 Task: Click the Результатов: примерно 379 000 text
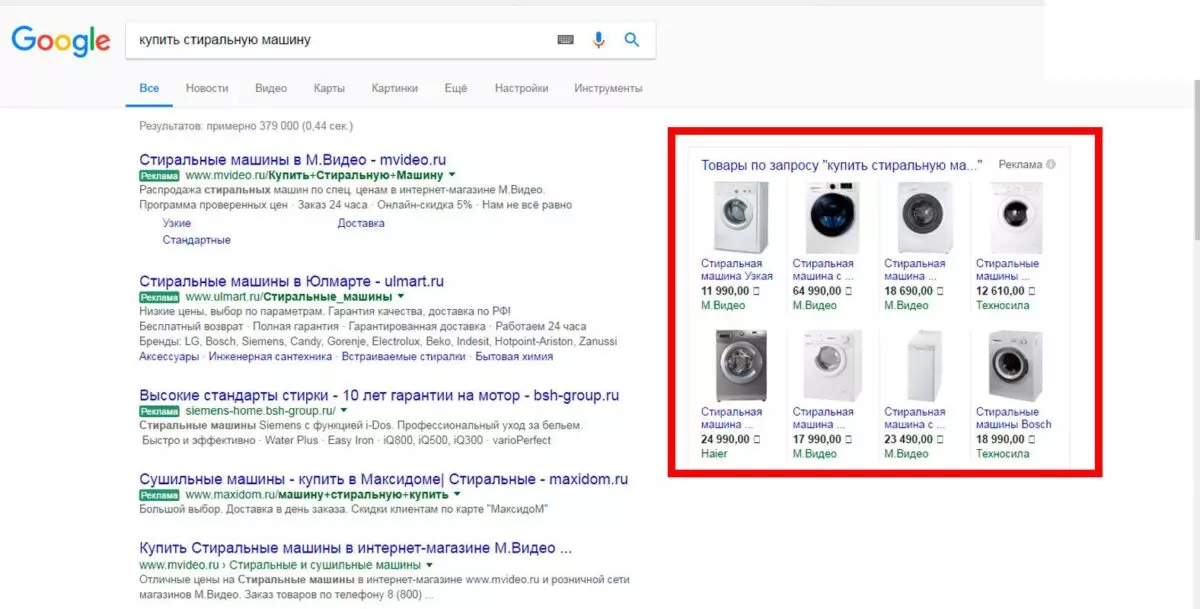pyautogui.click(x=246, y=126)
